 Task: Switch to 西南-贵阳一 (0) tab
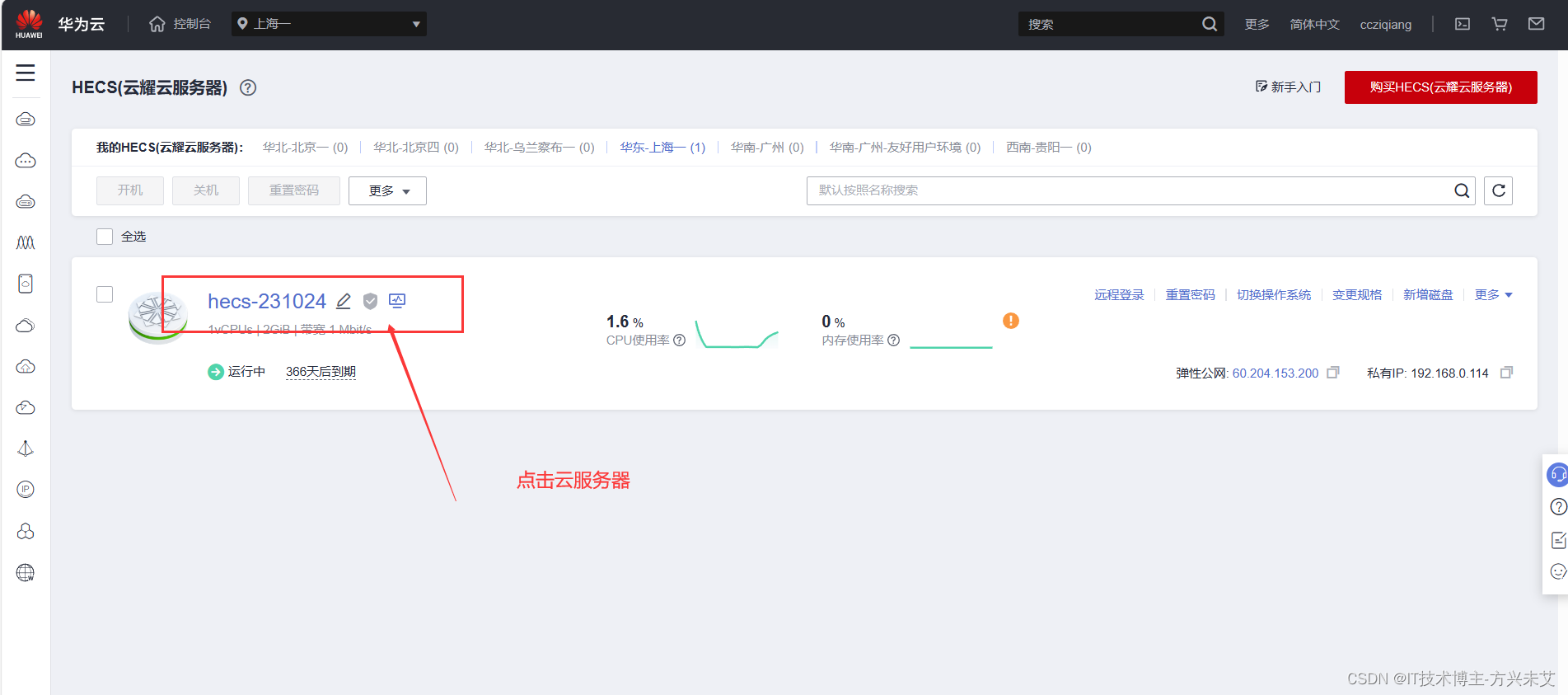pos(1048,148)
